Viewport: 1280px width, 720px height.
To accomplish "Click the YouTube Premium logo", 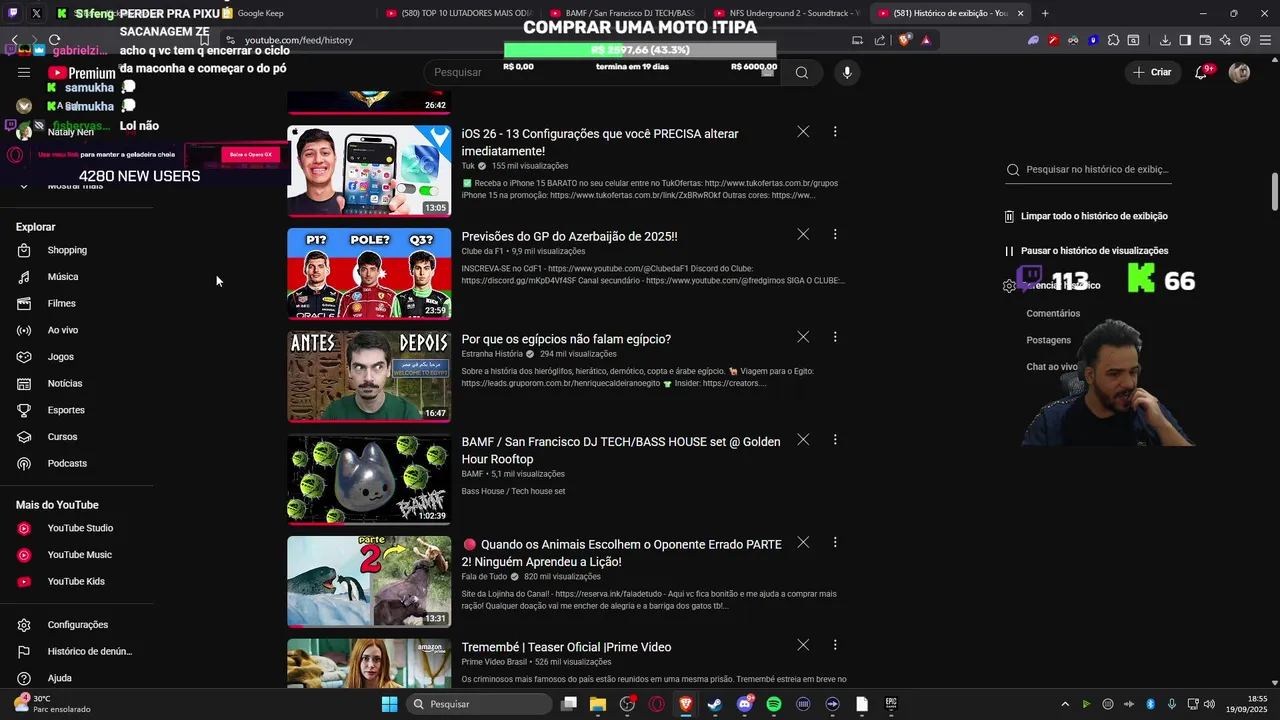I will (82, 73).
